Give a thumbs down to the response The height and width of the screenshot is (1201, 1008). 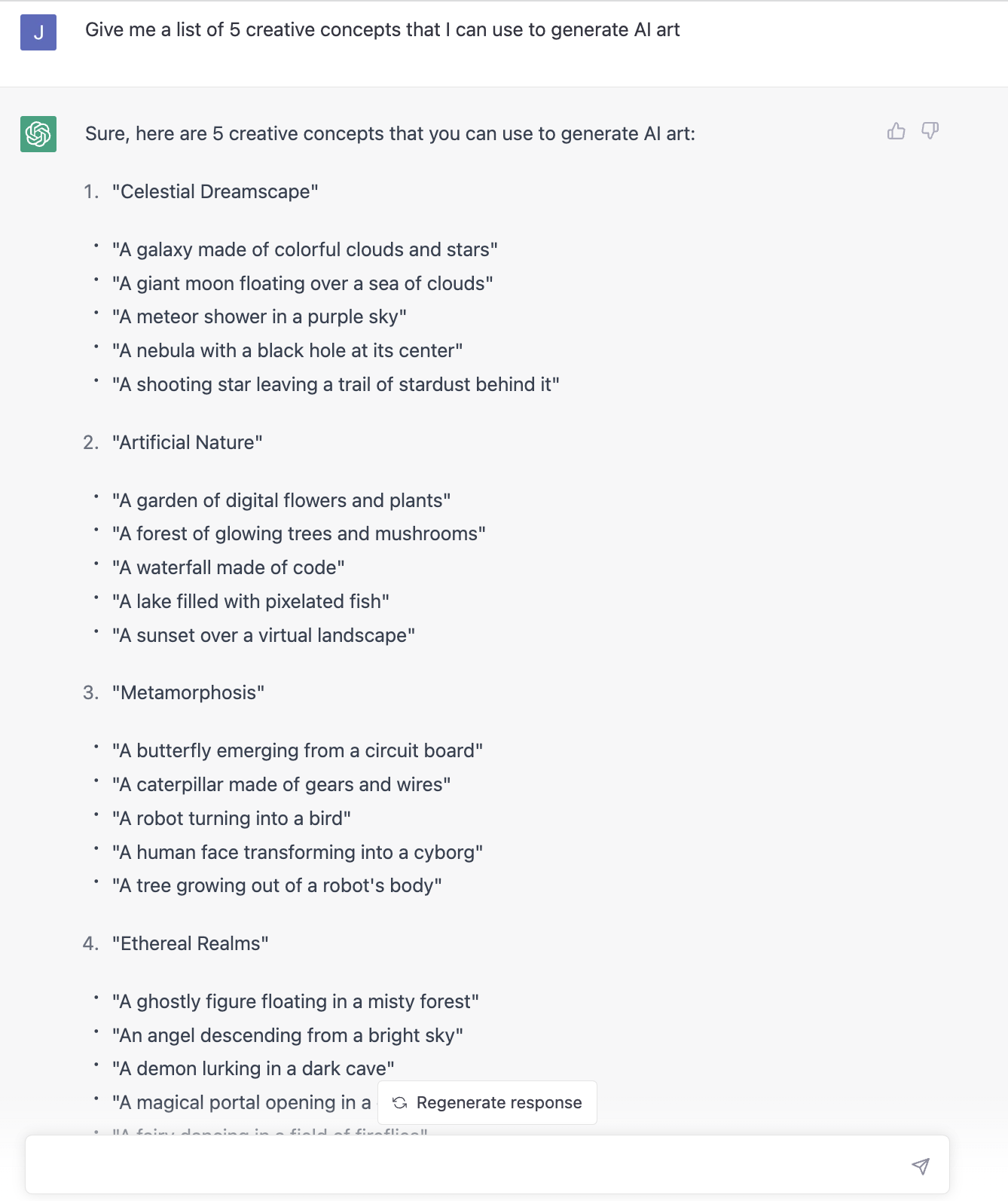(x=930, y=130)
